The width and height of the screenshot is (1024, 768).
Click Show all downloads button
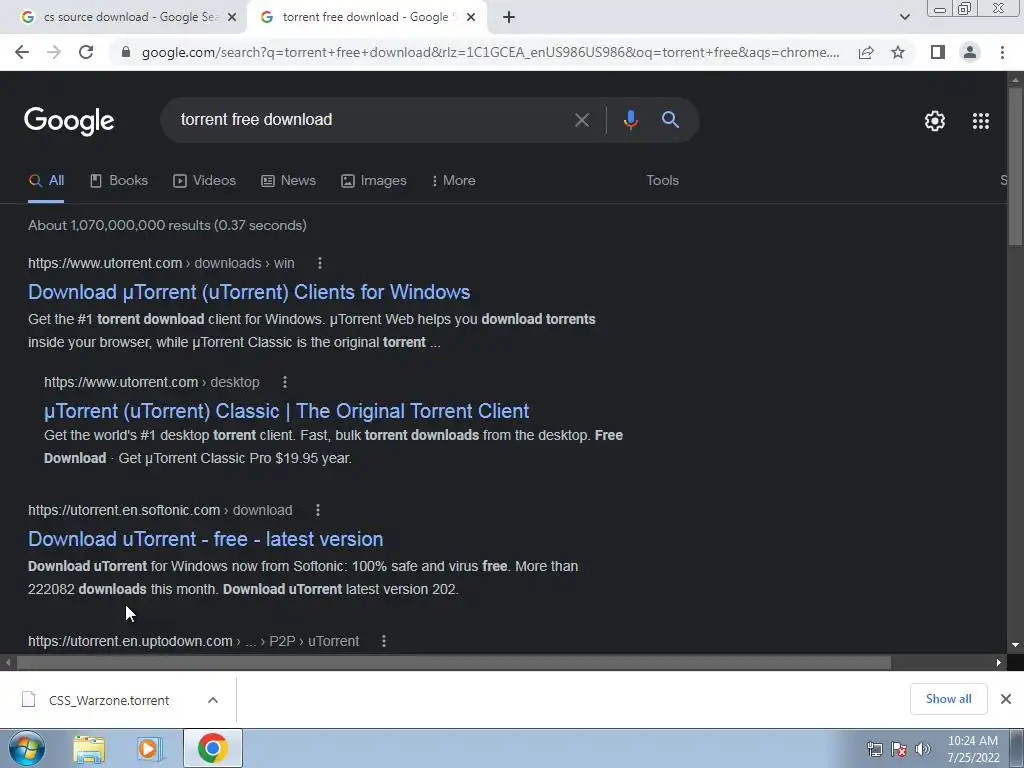pos(948,699)
